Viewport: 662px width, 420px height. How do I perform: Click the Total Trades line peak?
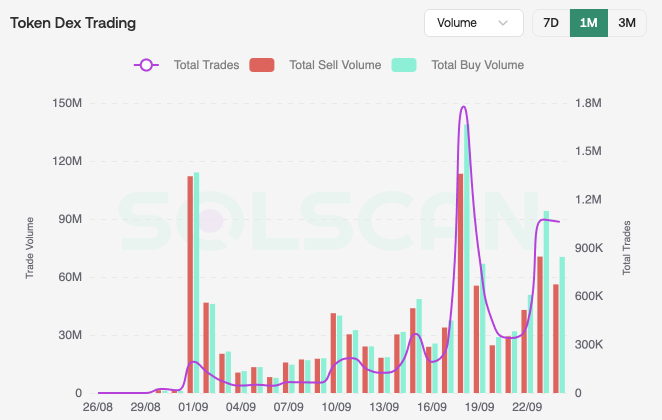[464, 106]
